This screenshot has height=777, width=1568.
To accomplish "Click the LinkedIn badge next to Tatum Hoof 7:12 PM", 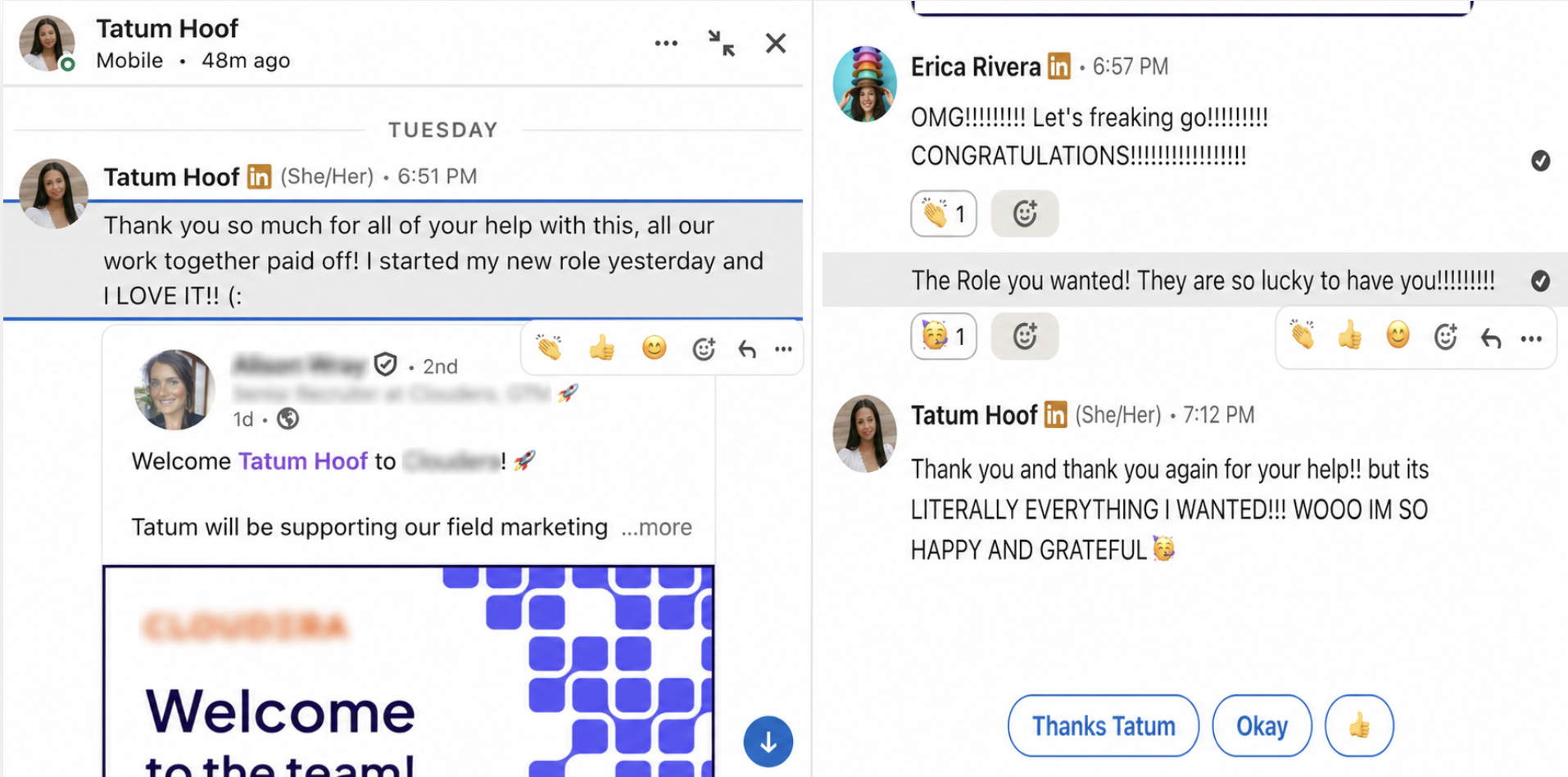I will coord(1056,416).
